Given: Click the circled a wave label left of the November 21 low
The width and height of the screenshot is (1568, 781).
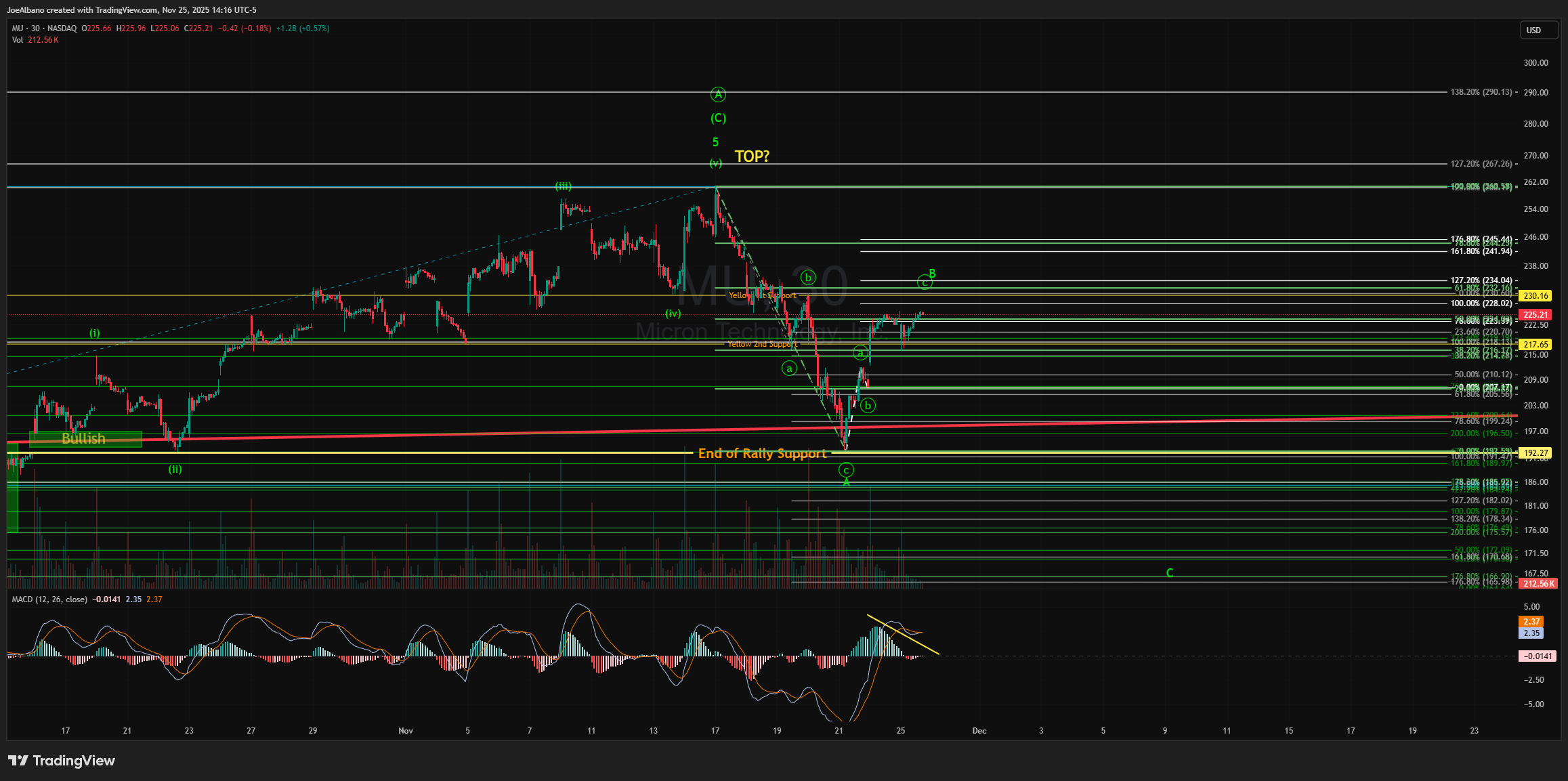Looking at the screenshot, I should pos(789,368).
